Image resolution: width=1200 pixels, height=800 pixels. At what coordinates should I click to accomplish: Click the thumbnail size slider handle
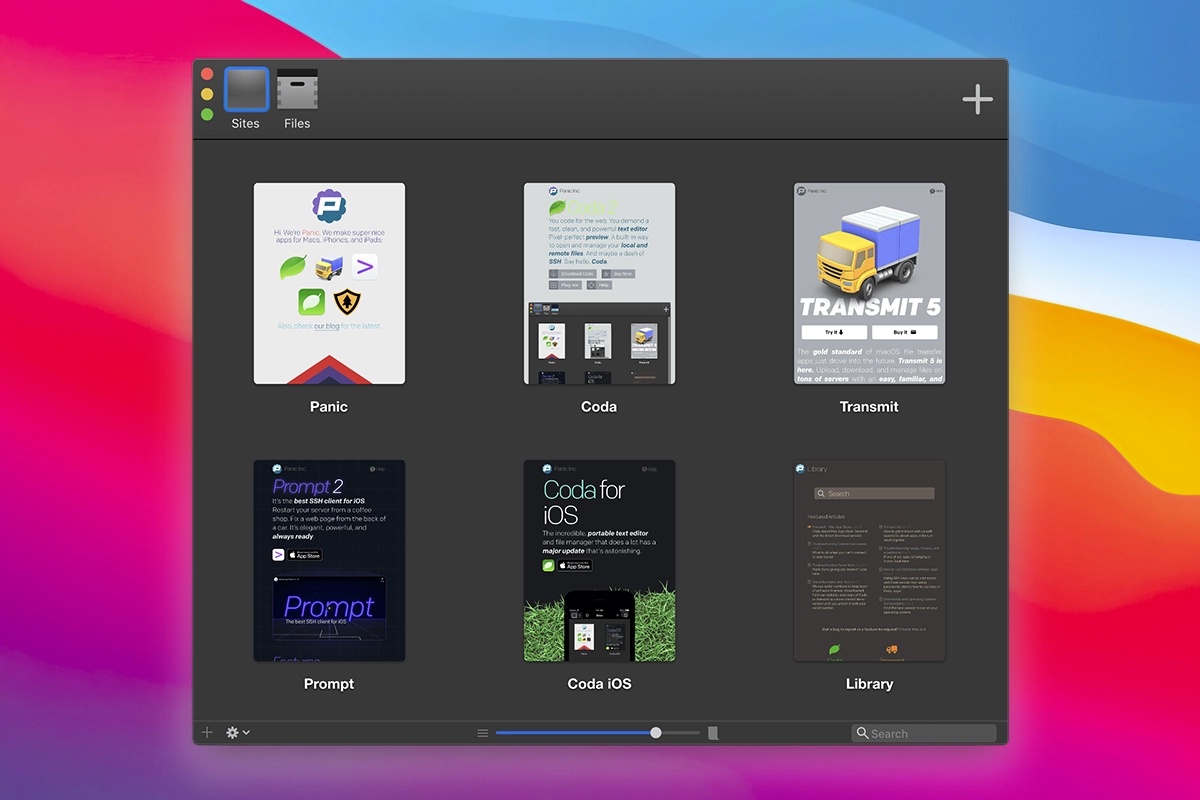coord(656,733)
